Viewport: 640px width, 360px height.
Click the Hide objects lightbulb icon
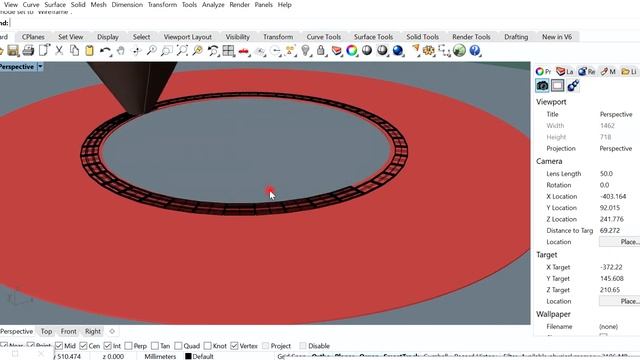pos(305,51)
